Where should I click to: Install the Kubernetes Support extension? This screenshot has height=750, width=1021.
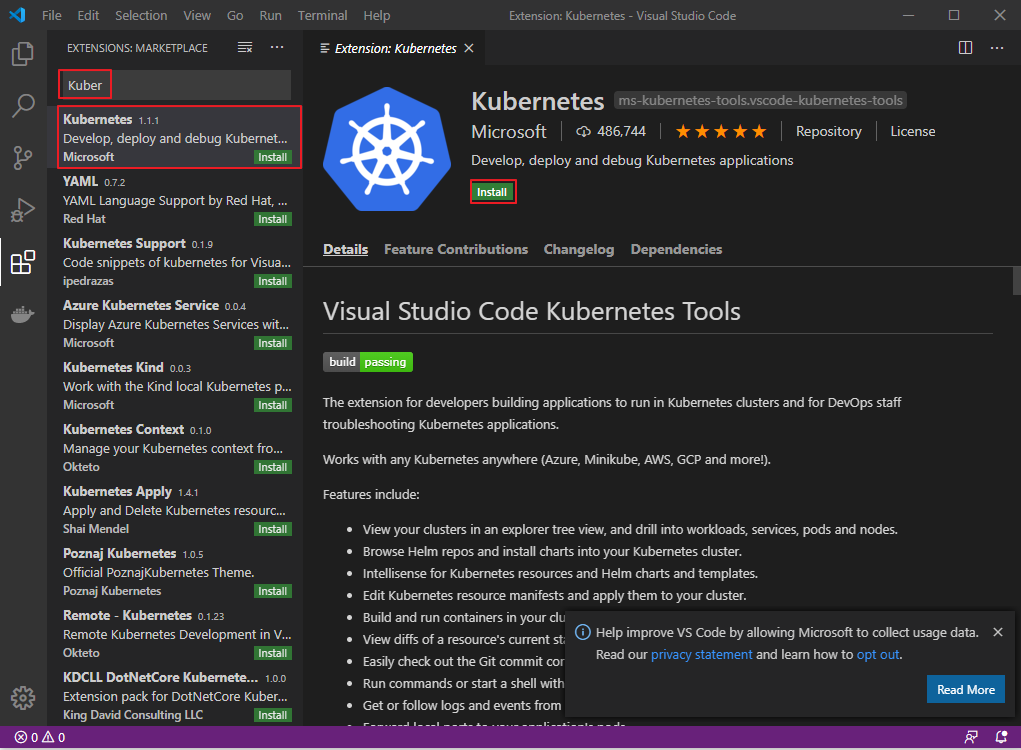[272, 281]
